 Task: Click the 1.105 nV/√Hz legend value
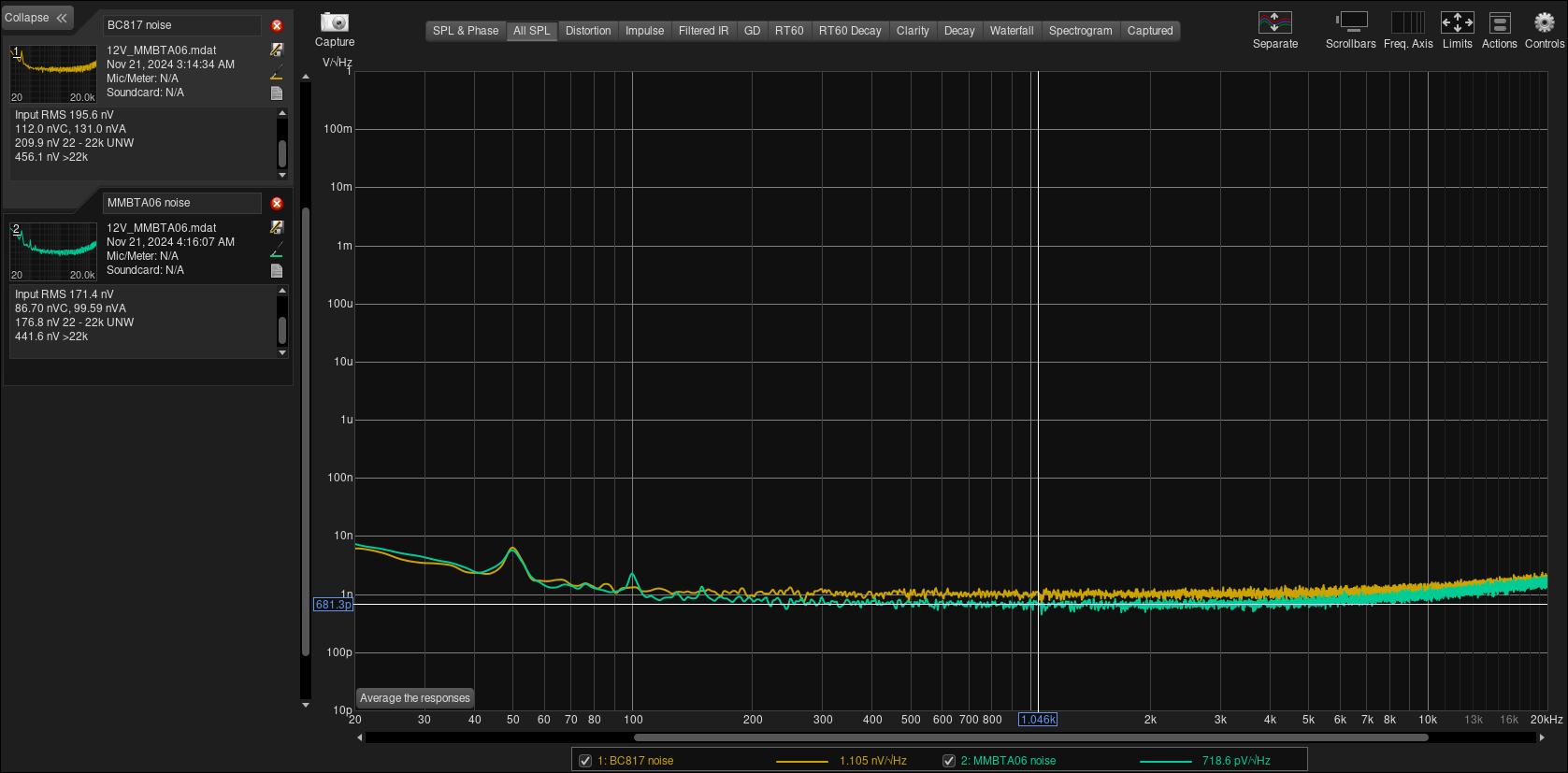tap(873, 761)
